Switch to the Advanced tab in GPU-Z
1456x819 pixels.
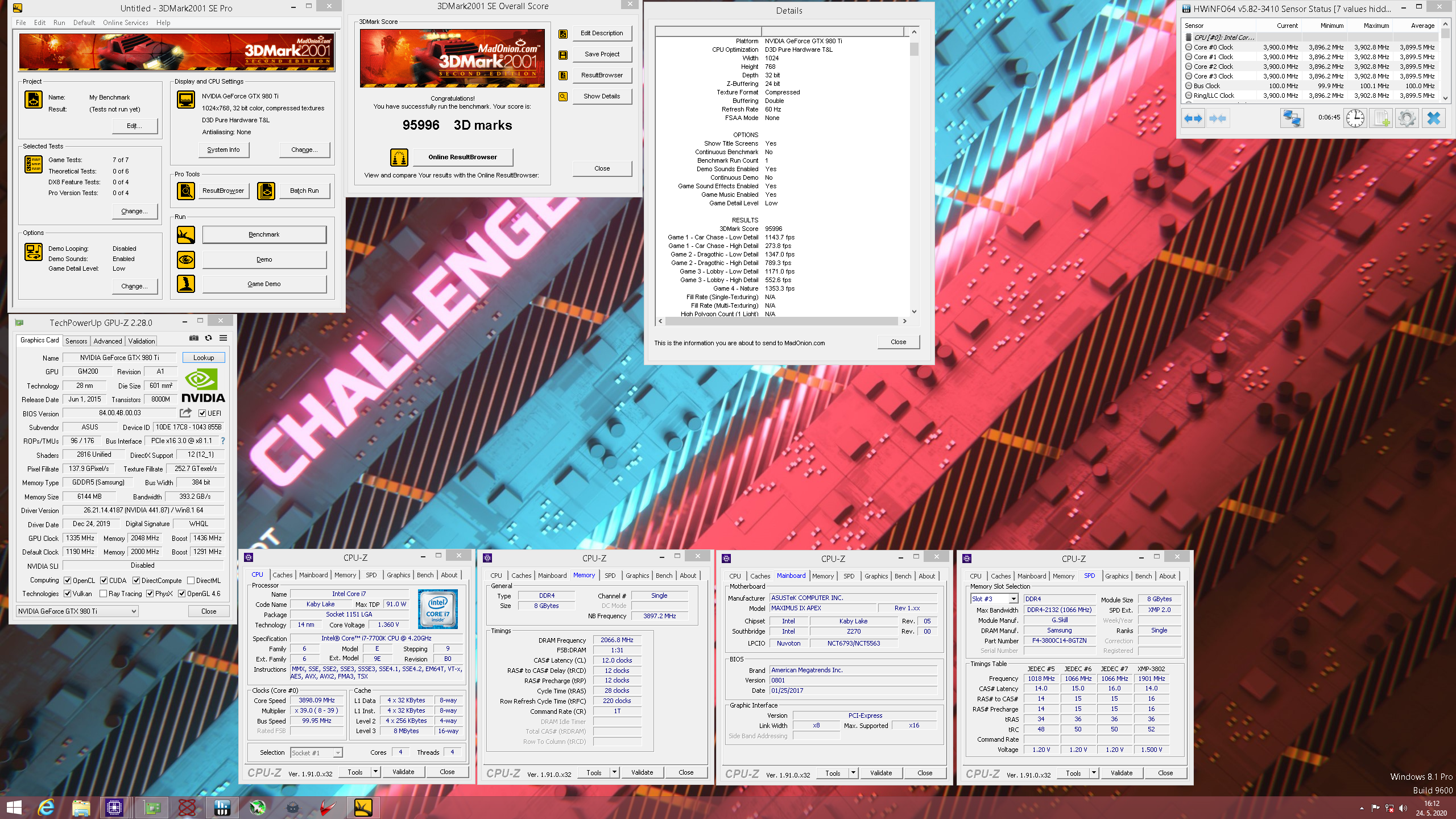107,341
